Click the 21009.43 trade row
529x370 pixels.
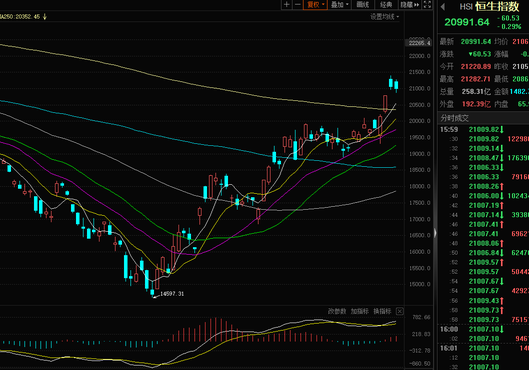(x=483, y=300)
